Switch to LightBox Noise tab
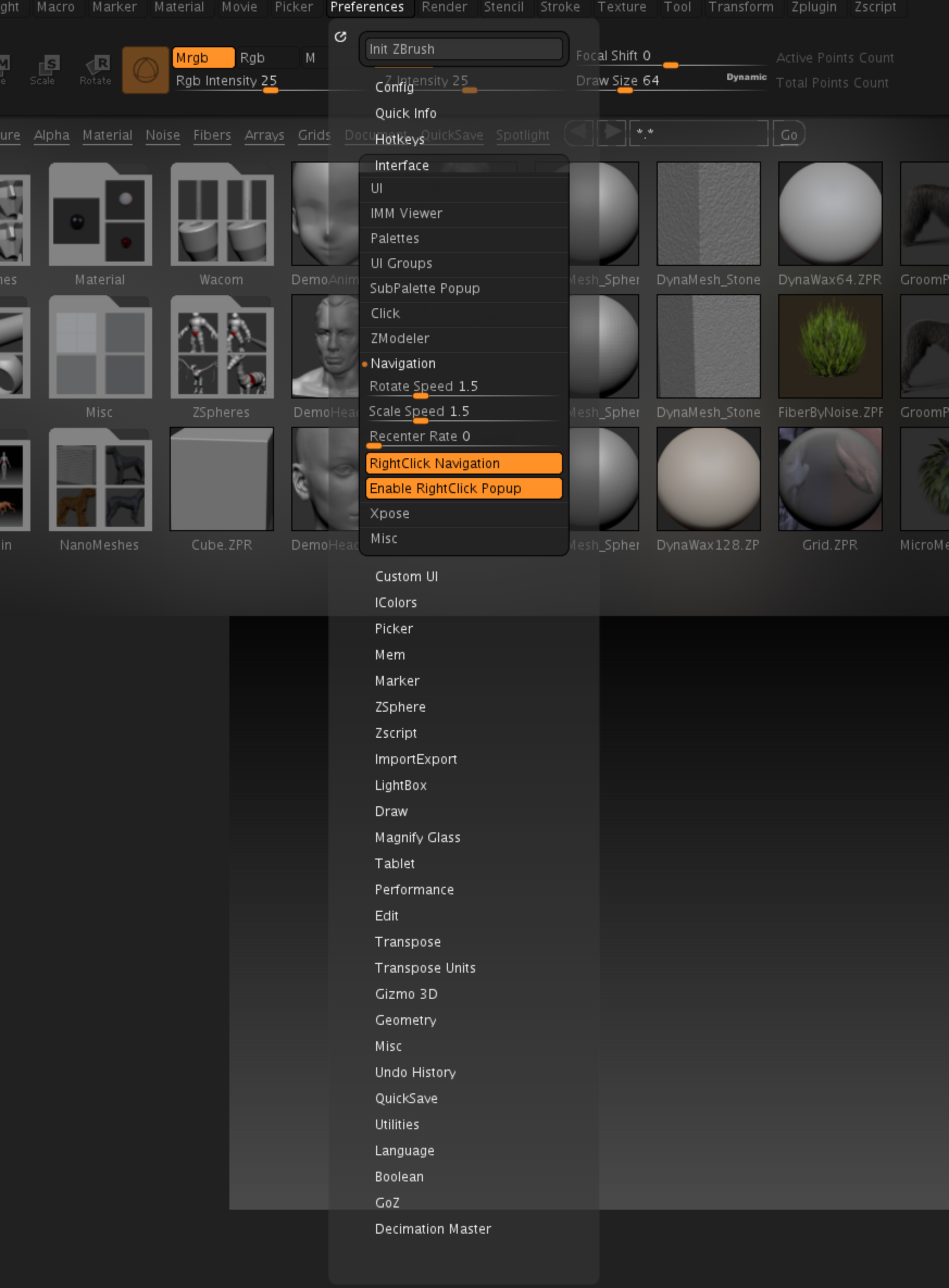The image size is (949, 1288). coord(163,135)
